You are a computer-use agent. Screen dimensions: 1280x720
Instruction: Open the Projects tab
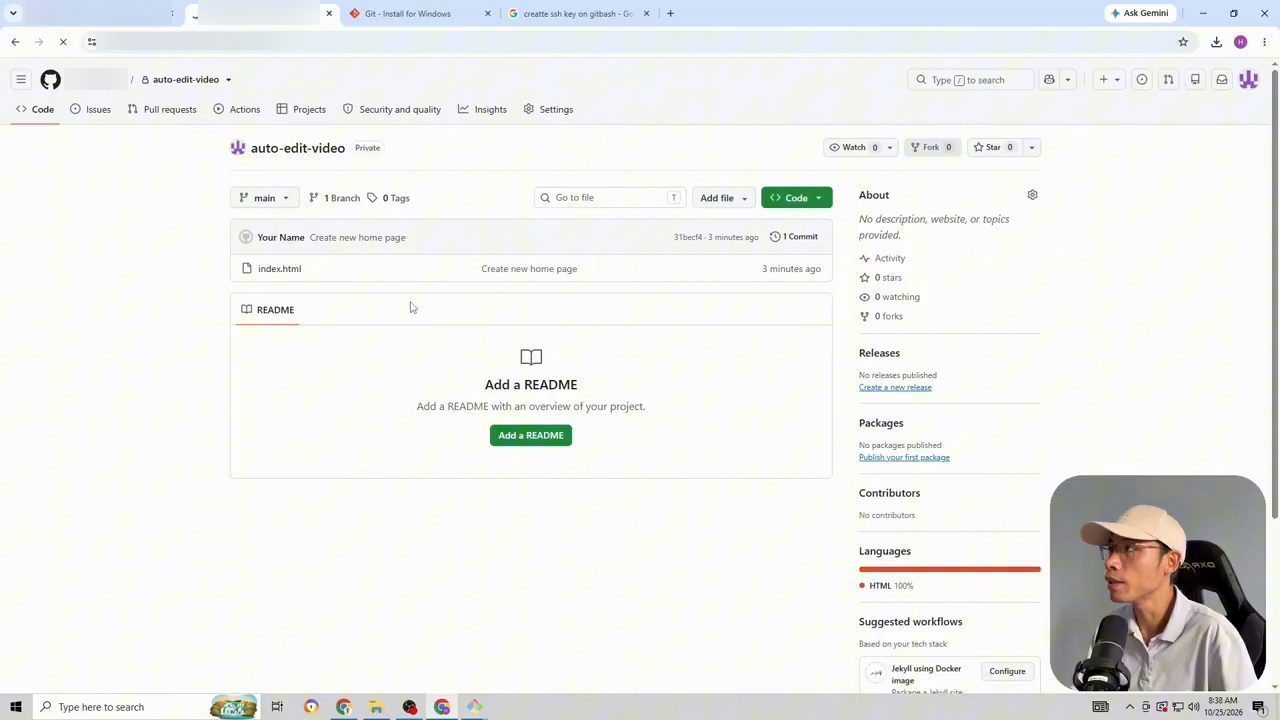coord(301,109)
